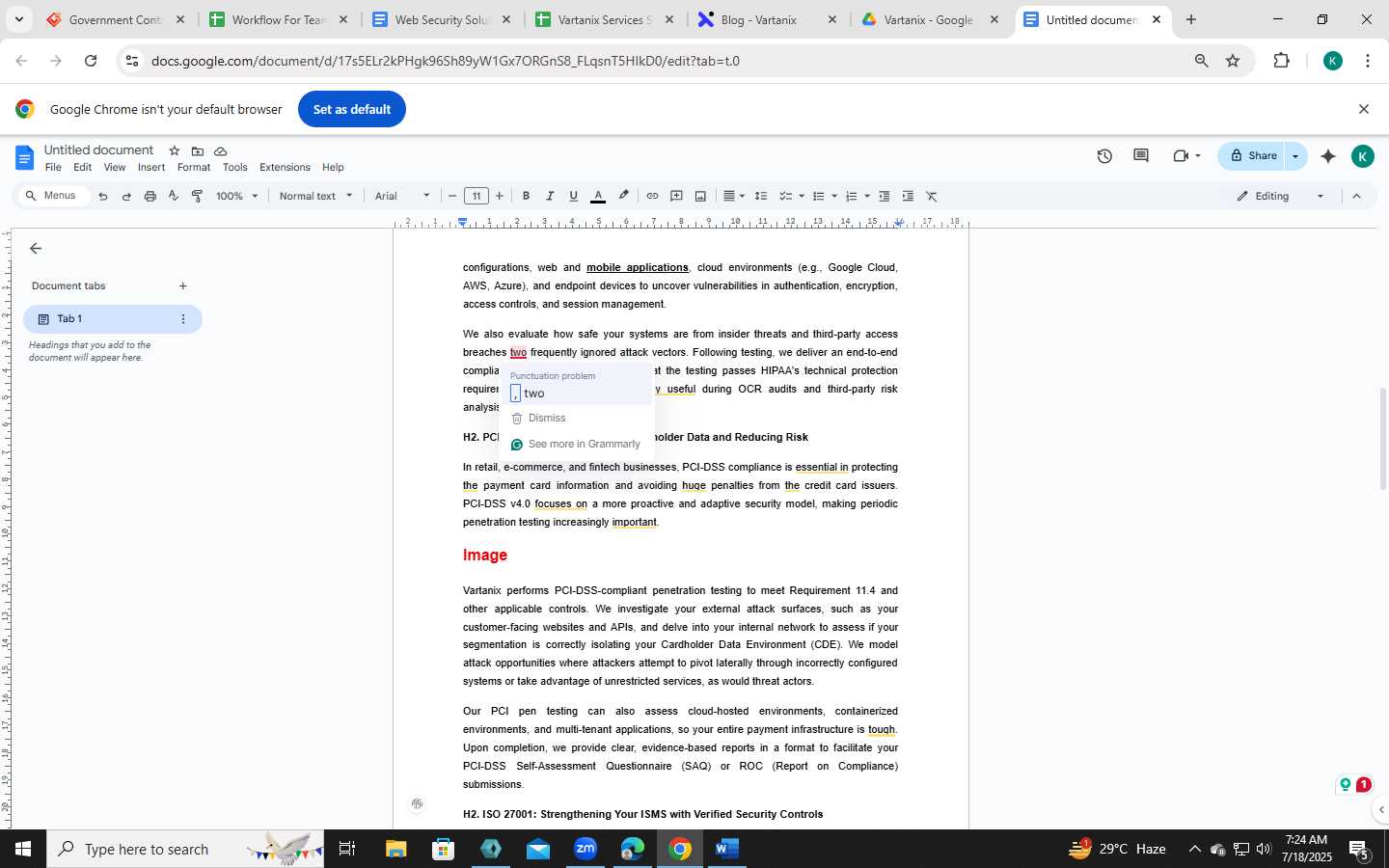1389x868 pixels.
Task: Open Zoom from the taskbar
Action: (586, 849)
